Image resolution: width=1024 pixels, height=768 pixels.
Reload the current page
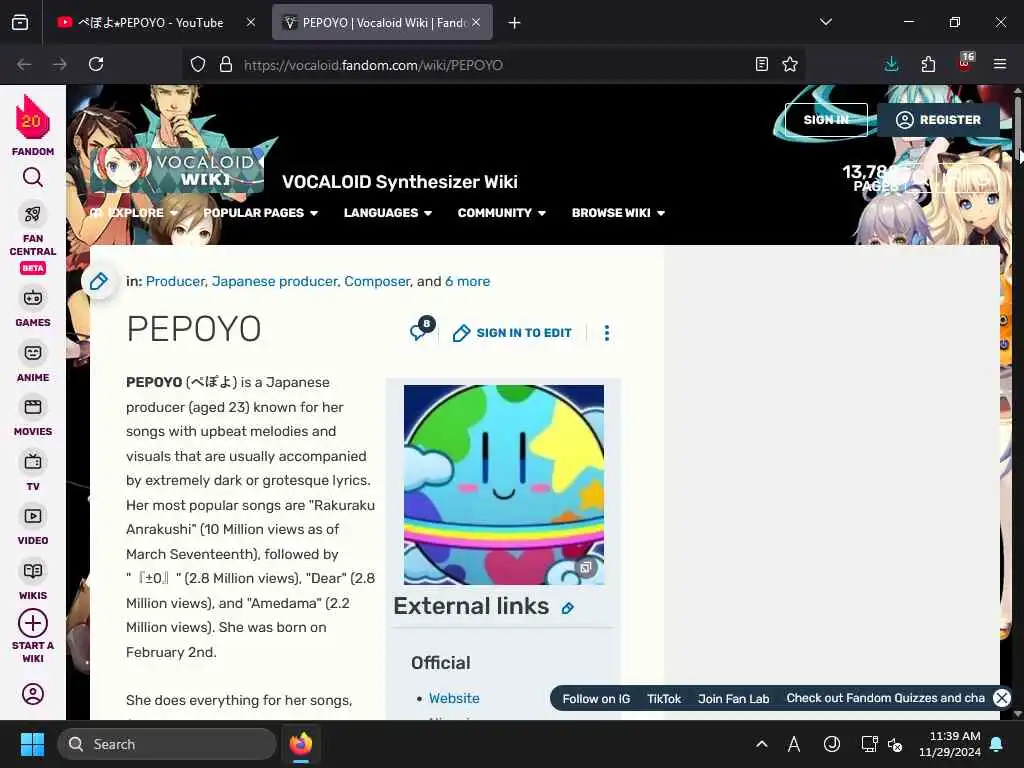(x=96, y=64)
